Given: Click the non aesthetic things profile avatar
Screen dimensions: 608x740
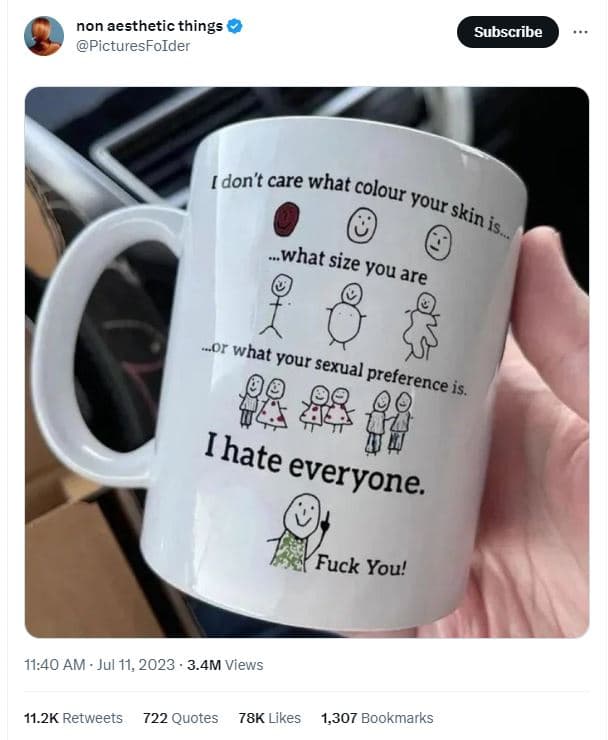Looking at the screenshot, I should click(x=44, y=36).
